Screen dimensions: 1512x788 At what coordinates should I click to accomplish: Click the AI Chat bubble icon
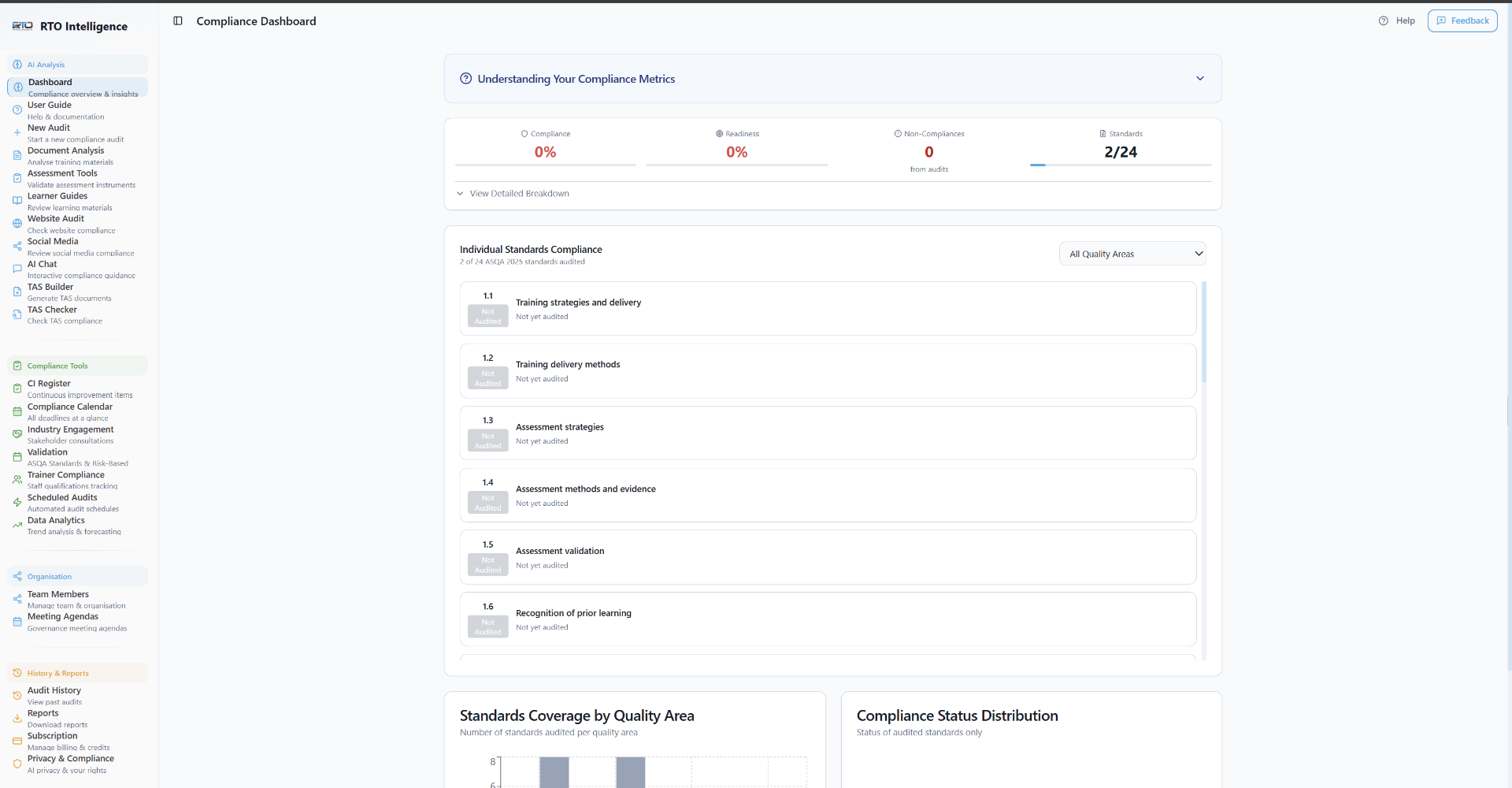click(x=17, y=269)
